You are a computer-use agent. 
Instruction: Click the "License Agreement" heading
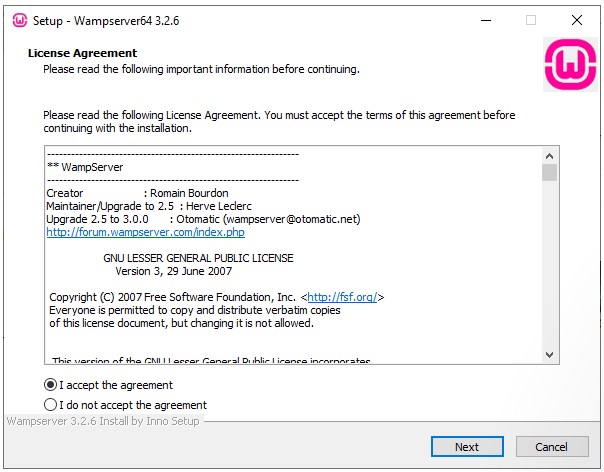coord(83,53)
